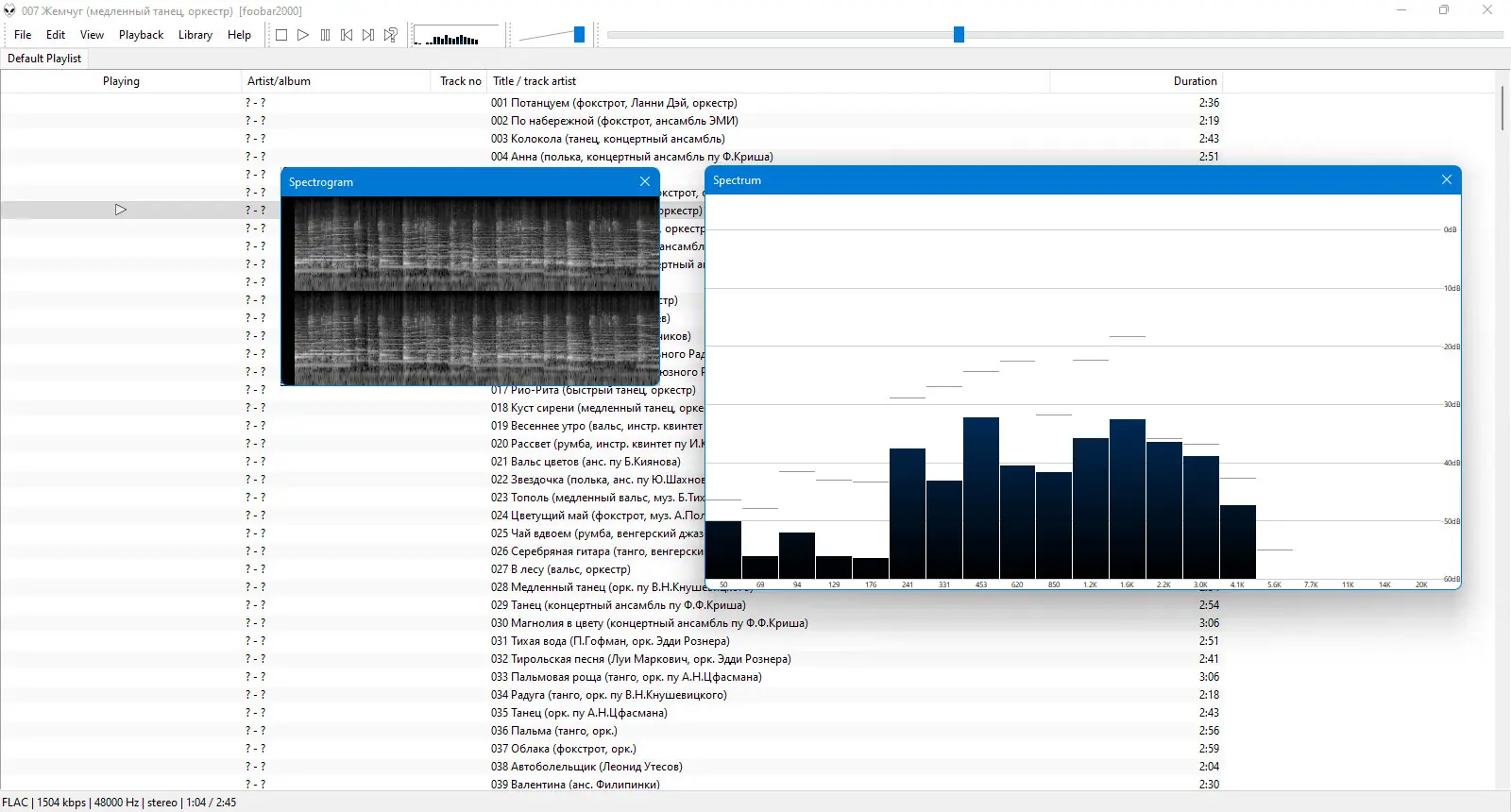Image resolution: width=1511 pixels, height=812 pixels.
Task: Click the volume slider handle
Action: coord(579,35)
